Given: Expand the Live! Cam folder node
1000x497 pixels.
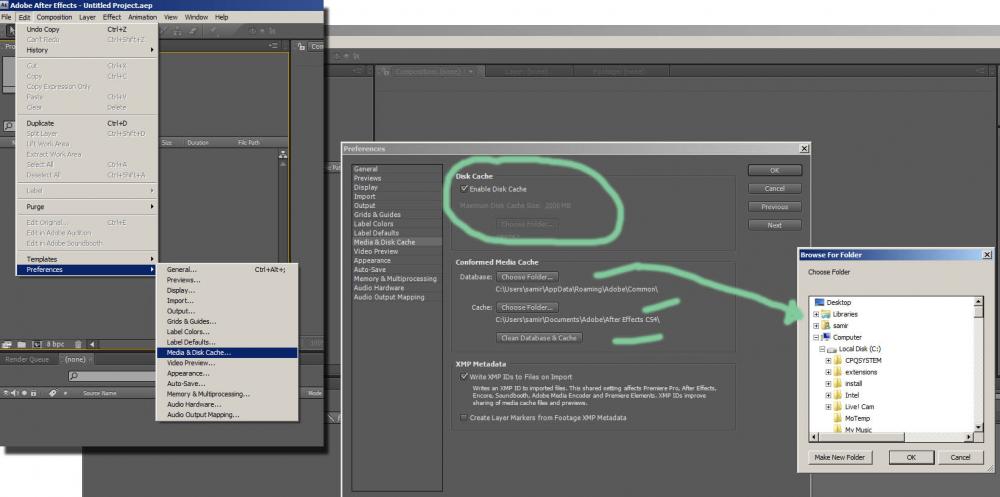Looking at the screenshot, I should pyautogui.click(x=828, y=406).
